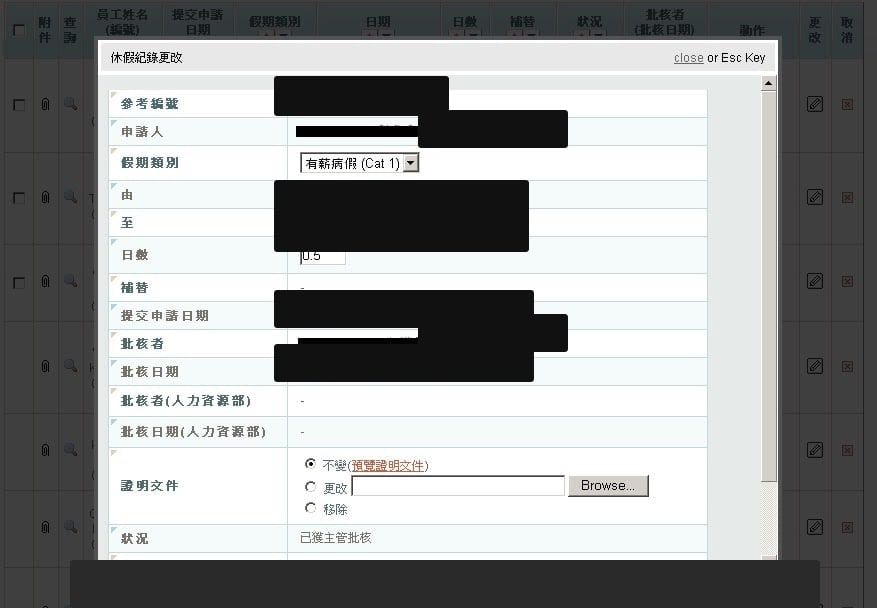877x608 pixels.
Task: Tick the checkbox of the first record row
Action: coord(18,105)
